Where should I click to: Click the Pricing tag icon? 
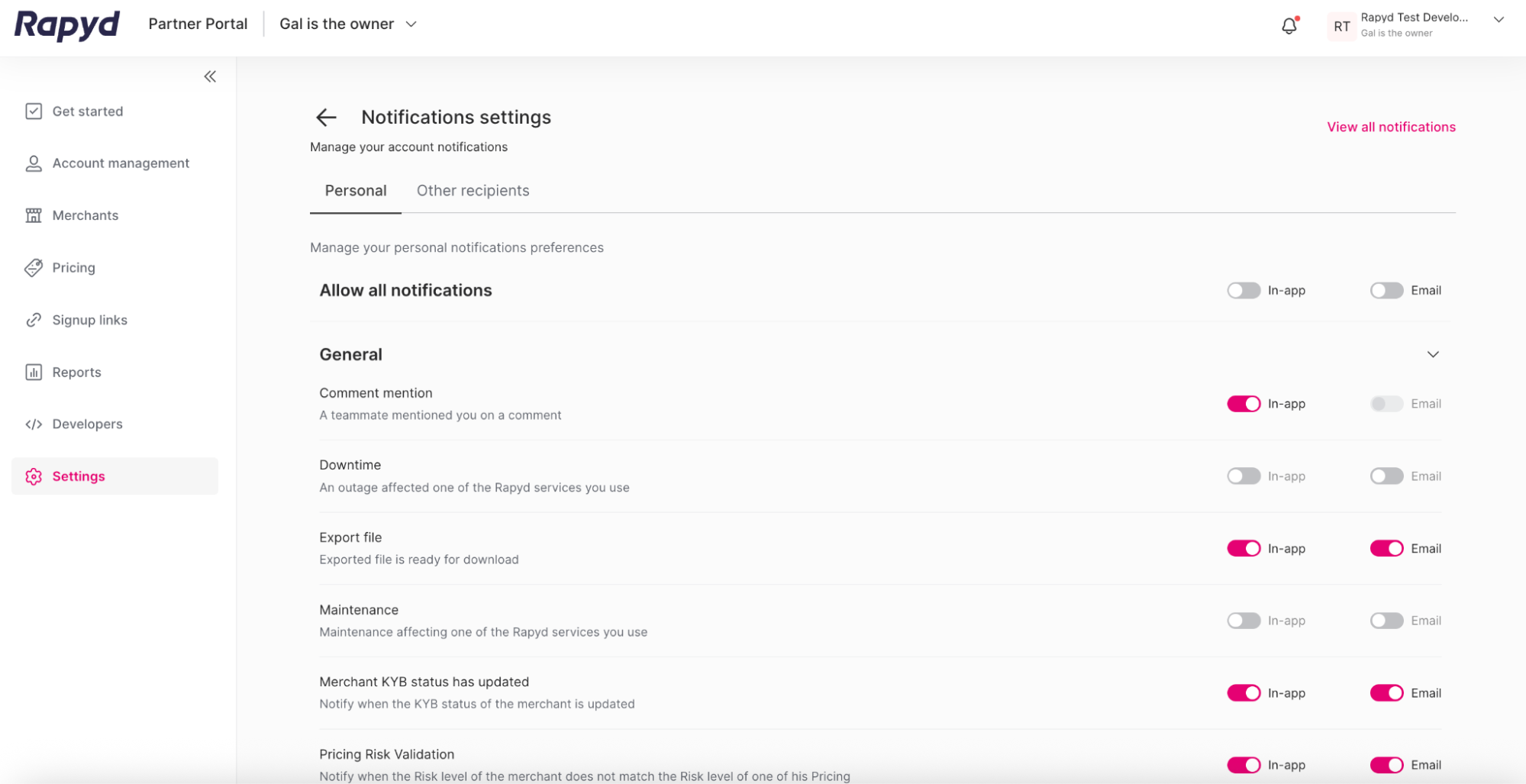(x=34, y=267)
